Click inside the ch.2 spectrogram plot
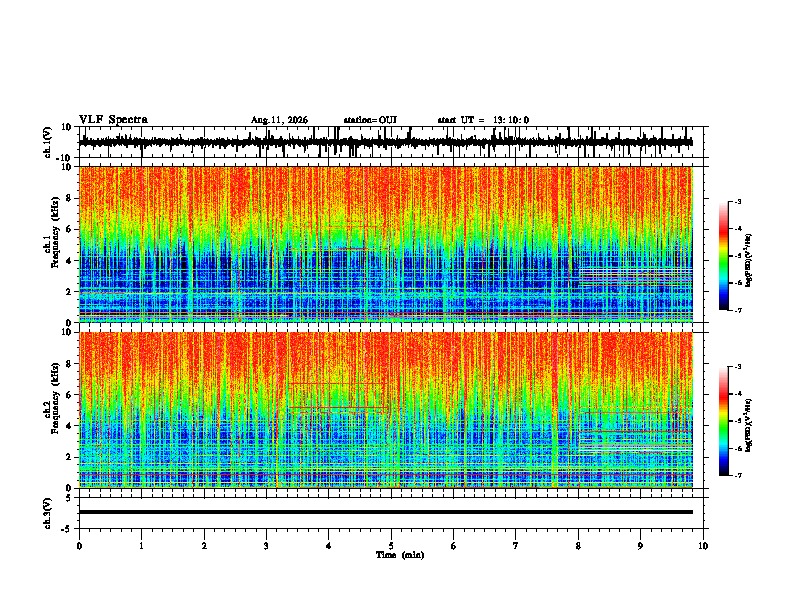The width and height of the screenshot is (792, 612). [385, 410]
